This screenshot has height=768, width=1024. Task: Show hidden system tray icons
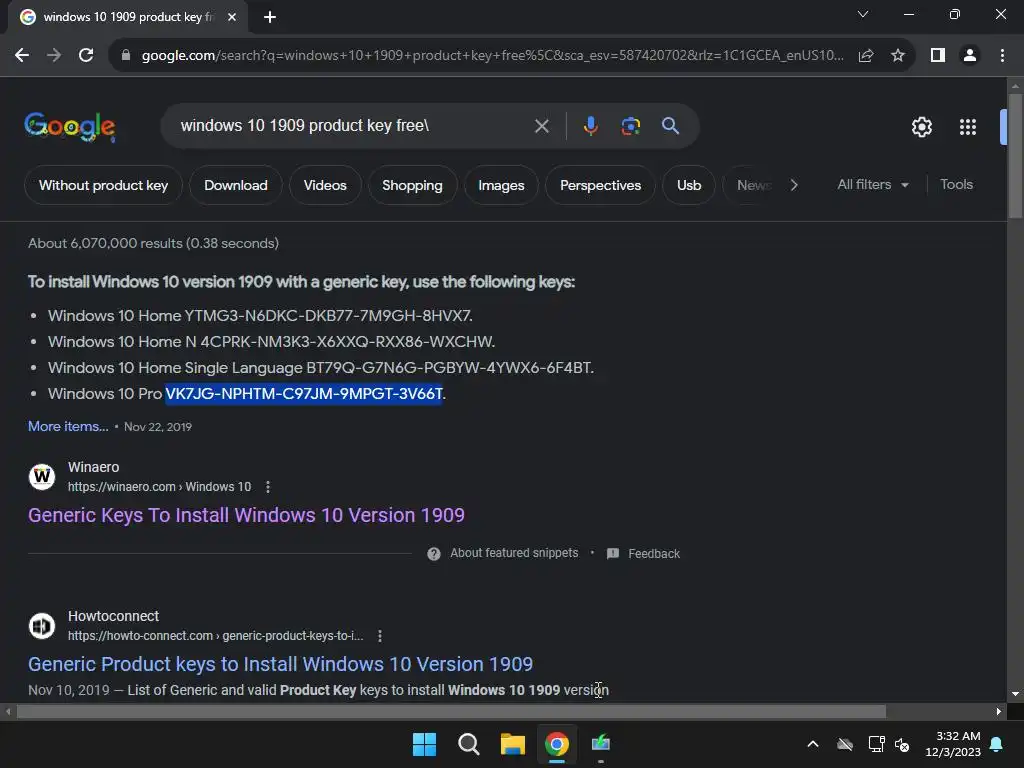click(x=813, y=744)
